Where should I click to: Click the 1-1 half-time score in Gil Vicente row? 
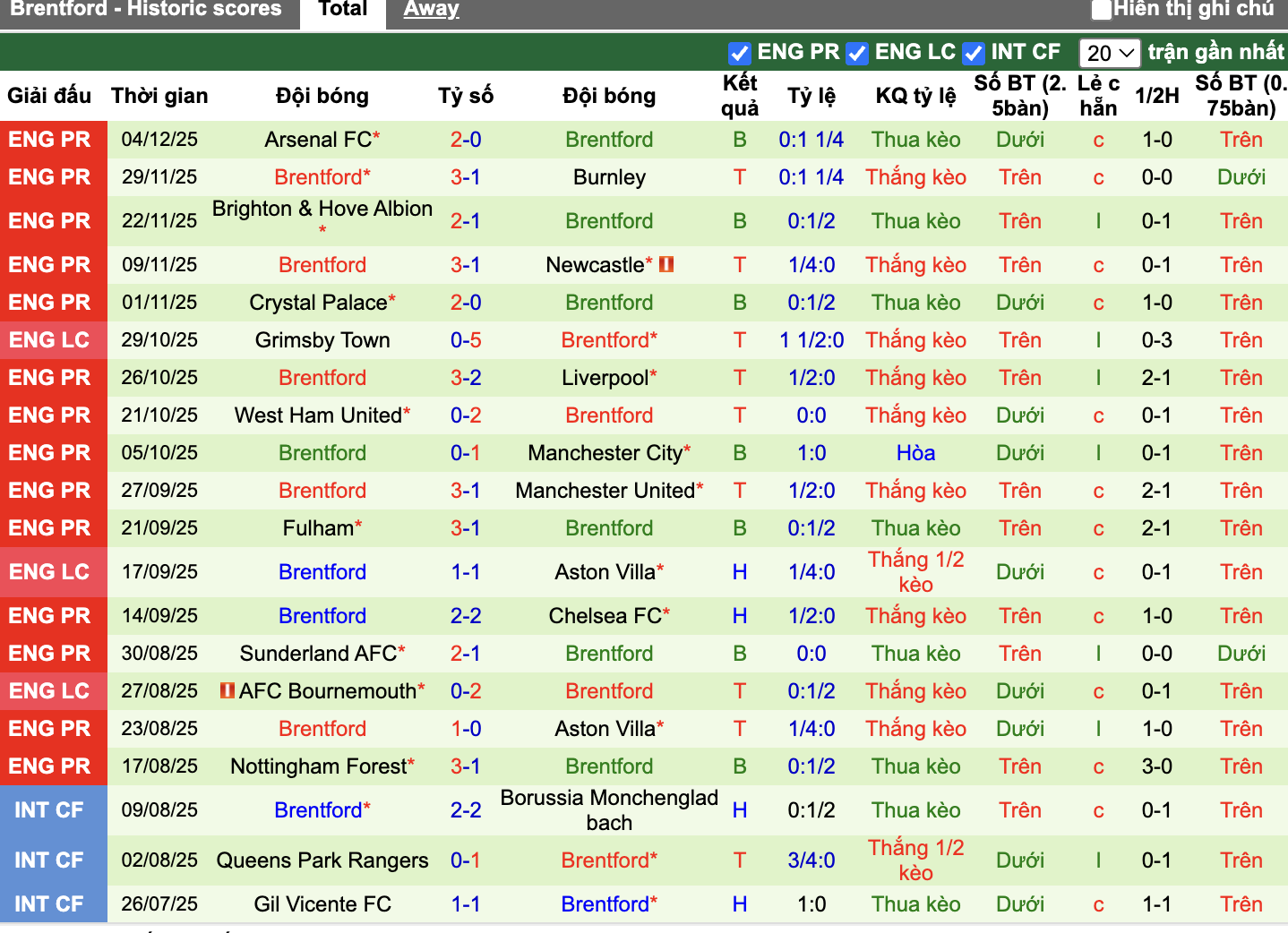[x=1156, y=904]
